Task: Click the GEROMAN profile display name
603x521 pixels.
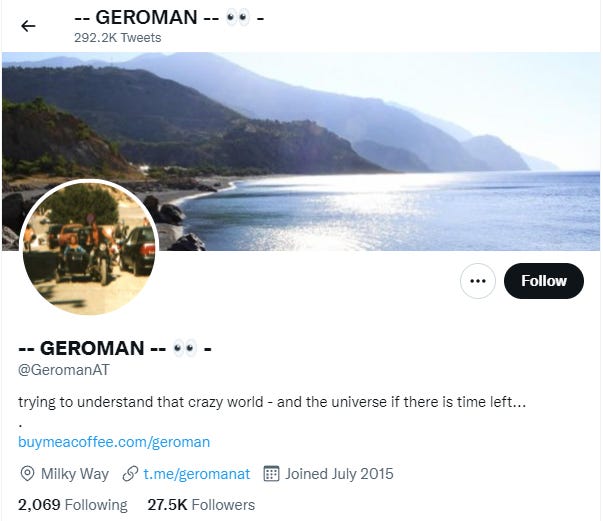Action: (115, 348)
